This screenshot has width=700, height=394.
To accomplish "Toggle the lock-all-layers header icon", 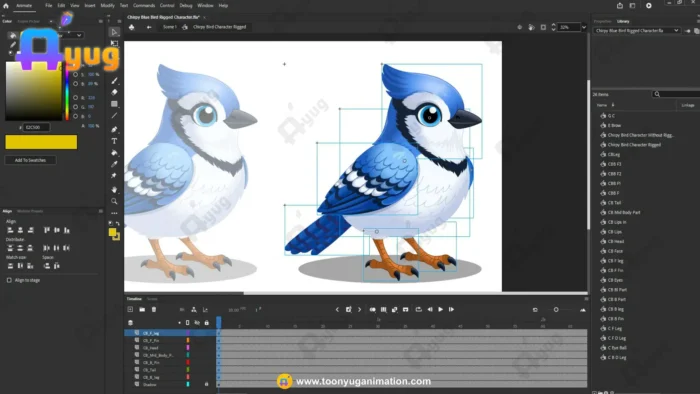I will click(206, 322).
